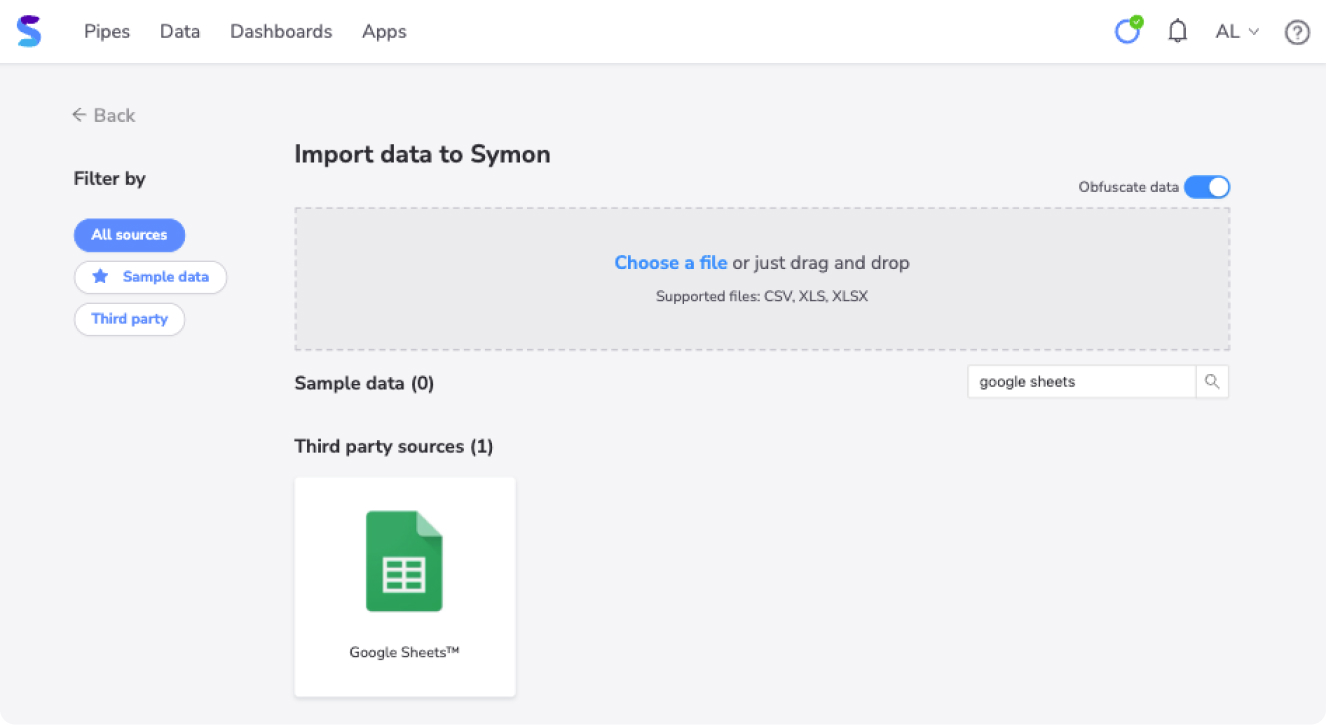Image resolution: width=1327 pixels, height=725 pixels.
Task: Click the Sample data (0) heading
Action: tap(365, 383)
